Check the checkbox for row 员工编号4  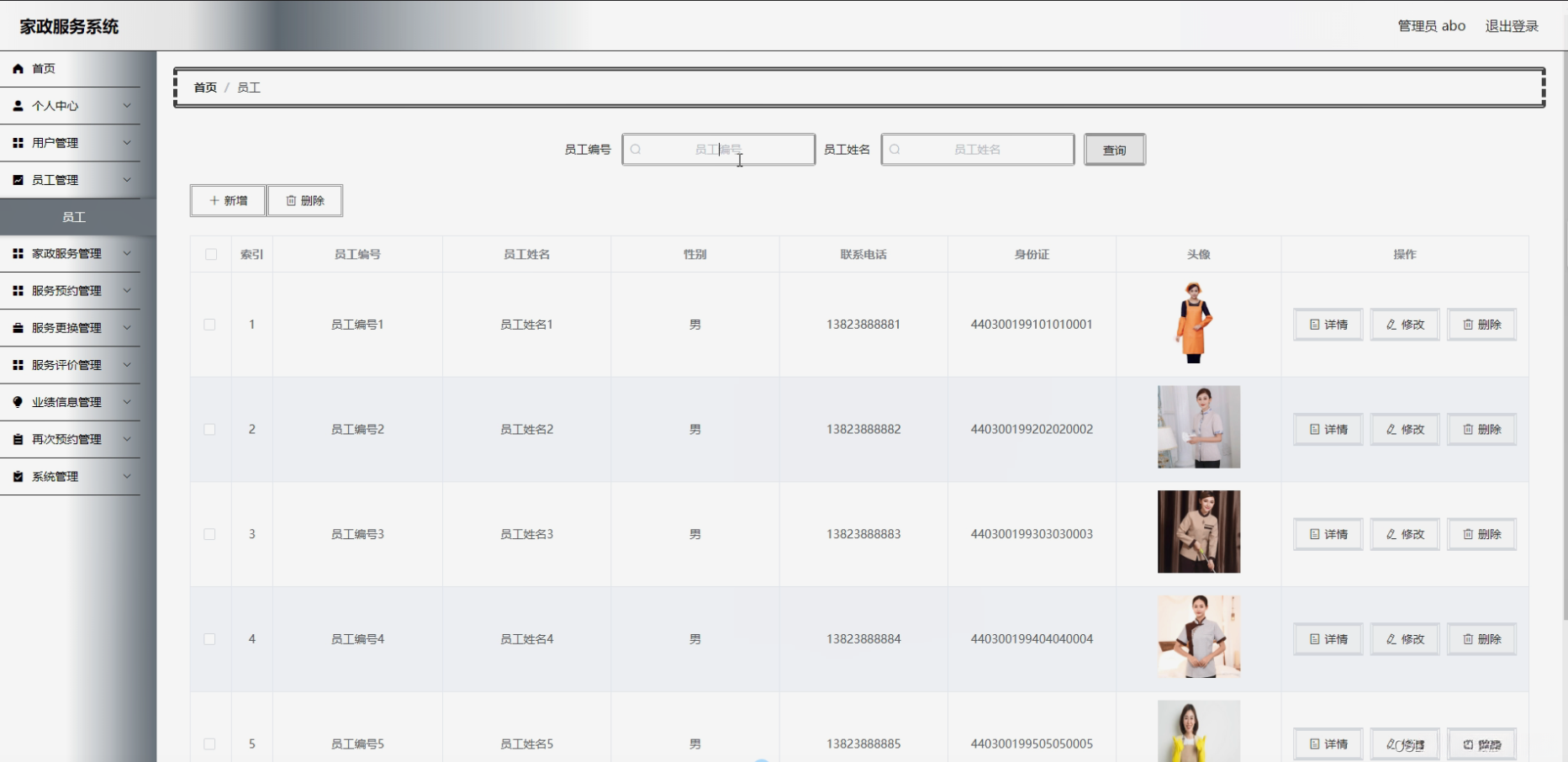point(210,639)
